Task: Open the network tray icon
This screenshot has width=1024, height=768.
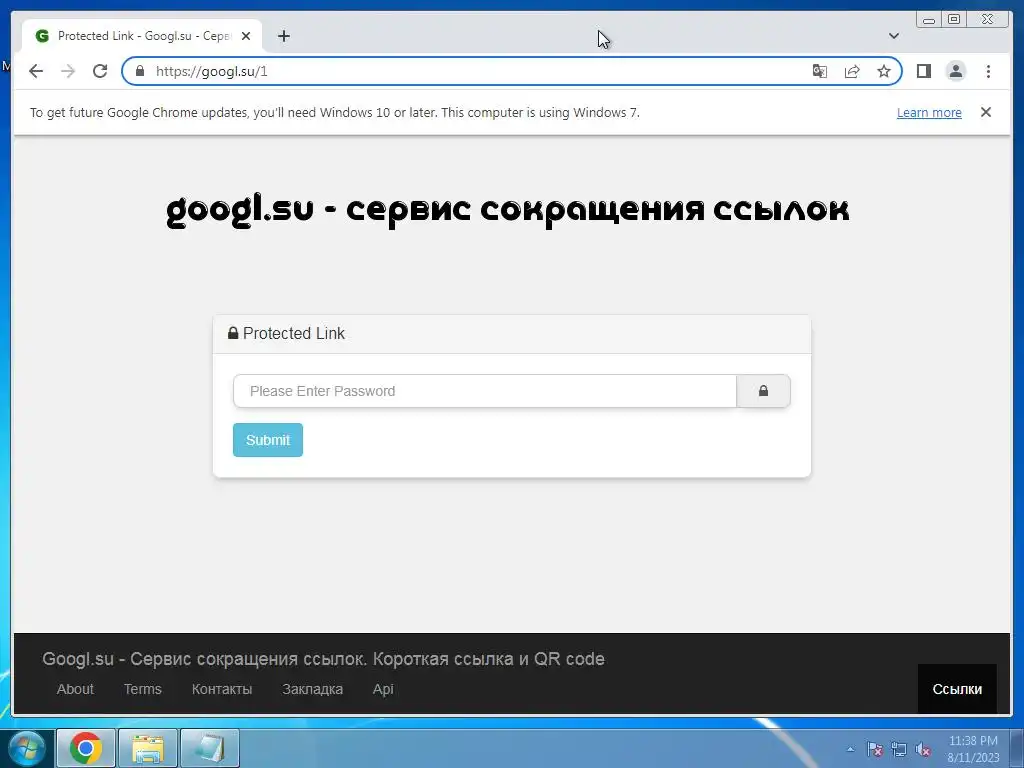Action: pyautogui.click(x=899, y=750)
